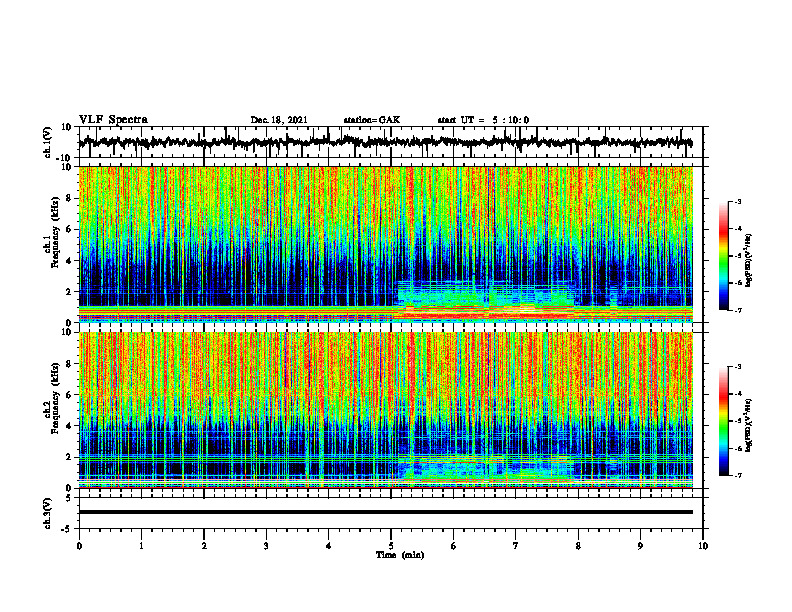792x612 pixels.
Task: Click the "7" time axis tick label
Action: point(516,546)
